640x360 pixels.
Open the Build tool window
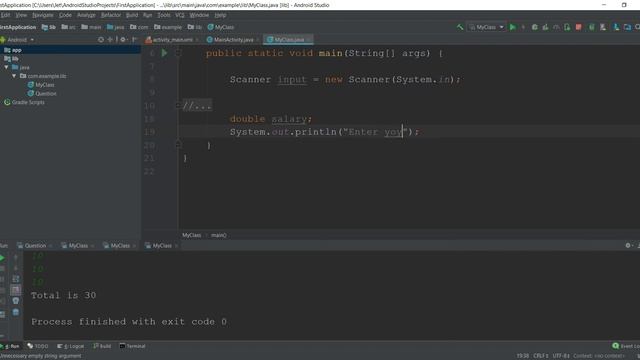(102, 346)
